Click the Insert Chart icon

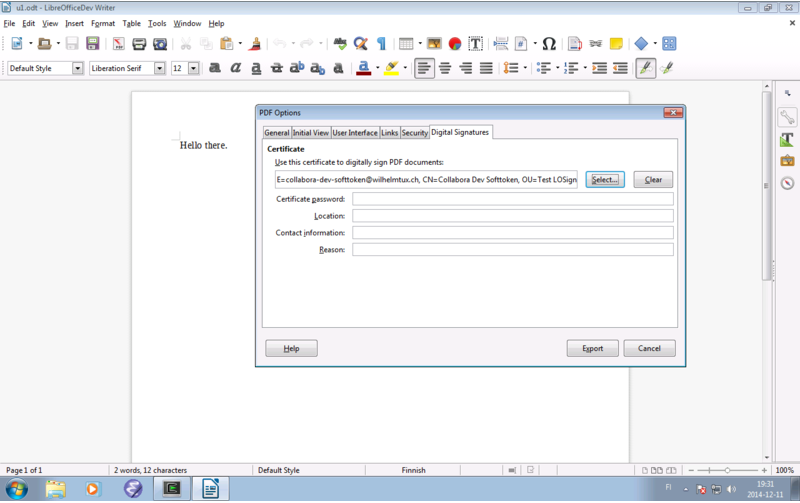click(x=455, y=44)
